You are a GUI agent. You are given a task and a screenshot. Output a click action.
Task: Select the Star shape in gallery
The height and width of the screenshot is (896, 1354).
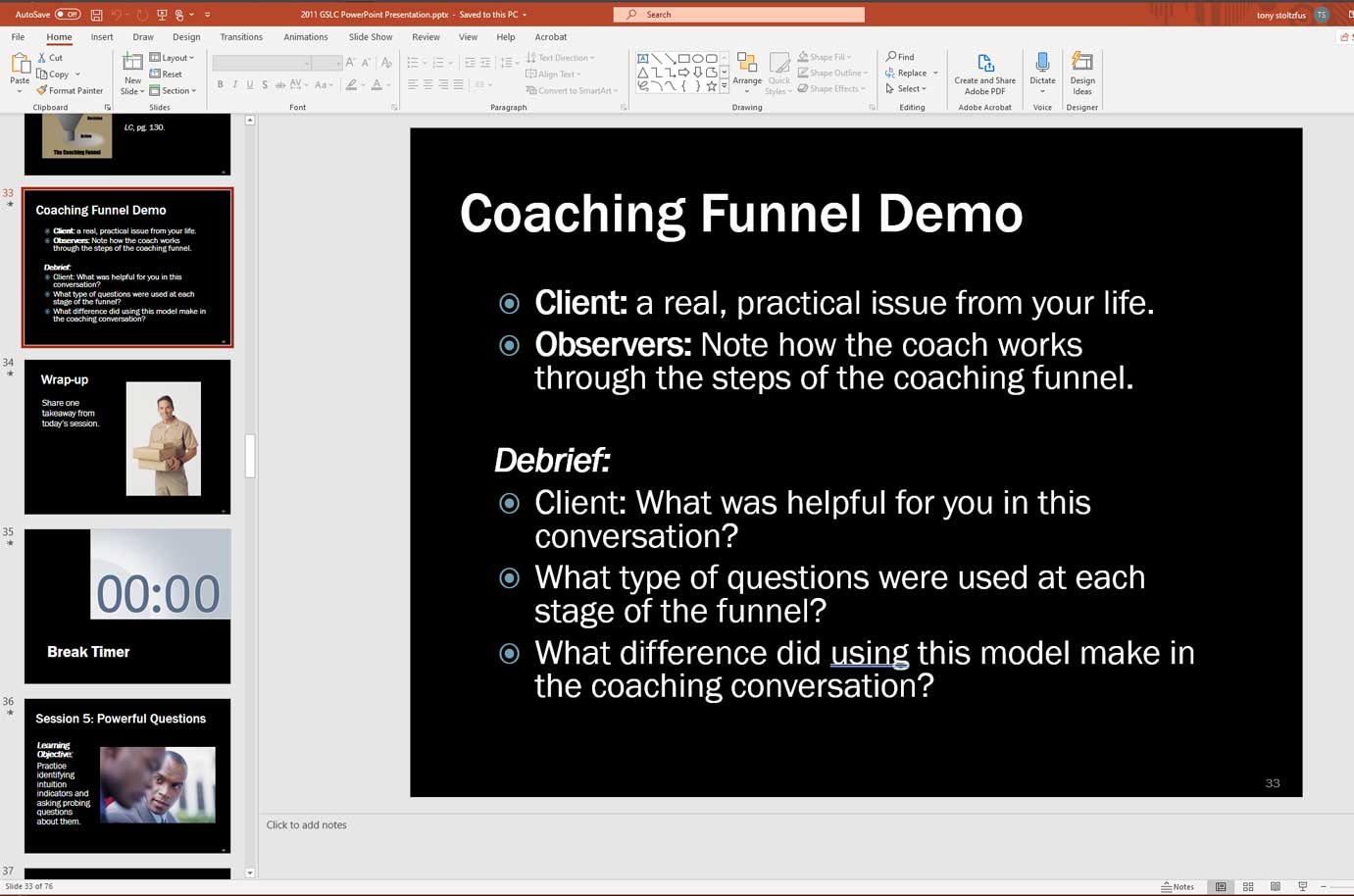[x=712, y=86]
